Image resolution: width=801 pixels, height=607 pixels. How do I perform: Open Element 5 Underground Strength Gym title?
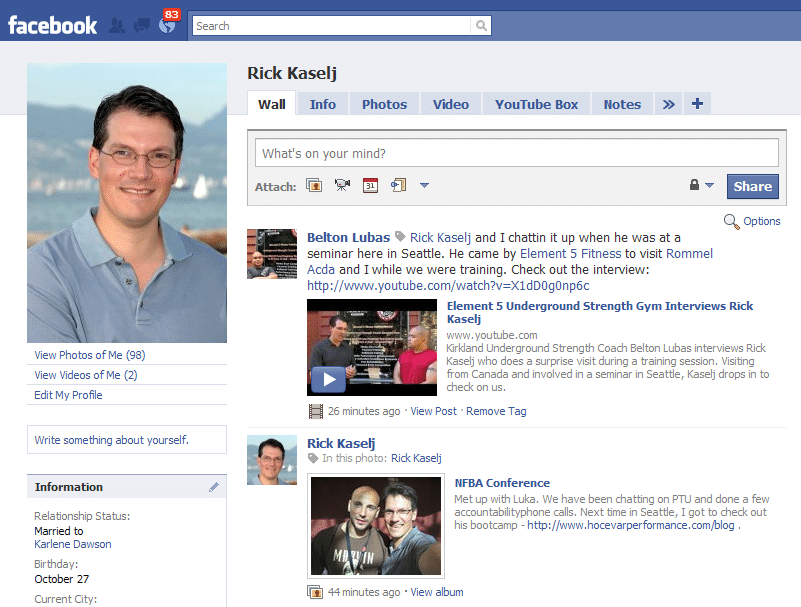click(x=600, y=312)
